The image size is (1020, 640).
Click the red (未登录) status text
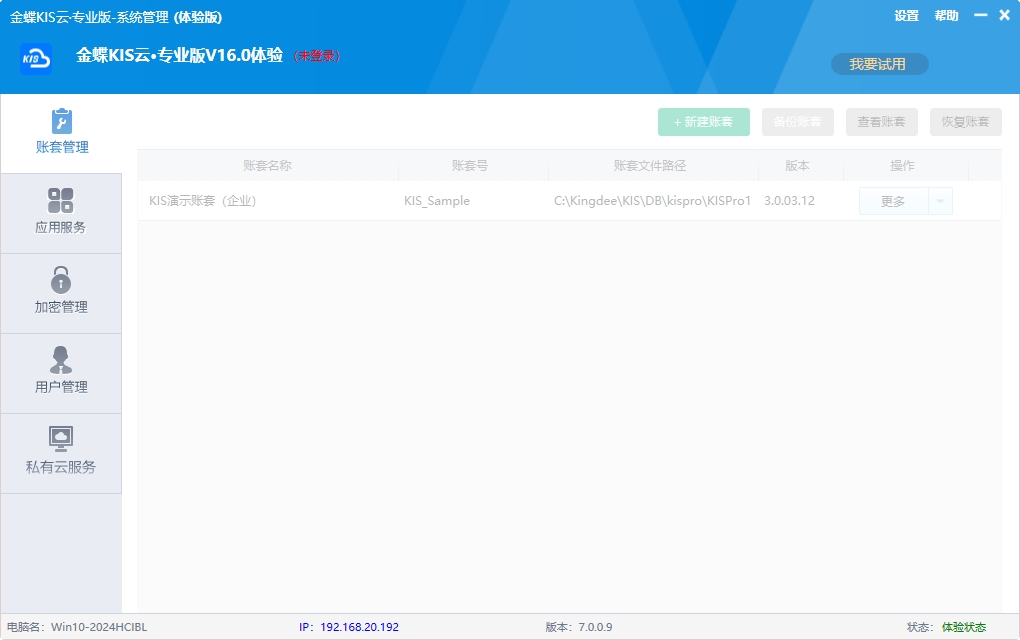(x=317, y=56)
